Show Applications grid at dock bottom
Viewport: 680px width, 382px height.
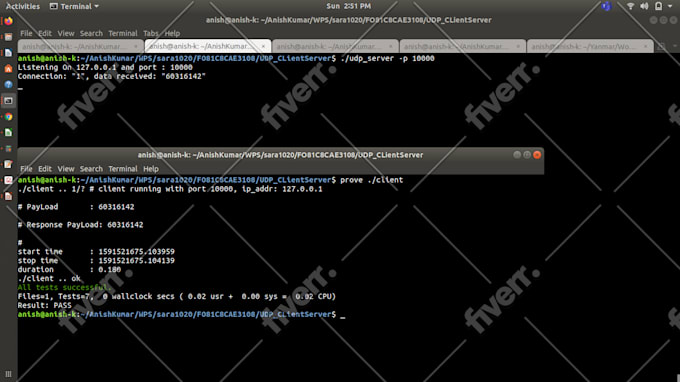click(x=8, y=374)
